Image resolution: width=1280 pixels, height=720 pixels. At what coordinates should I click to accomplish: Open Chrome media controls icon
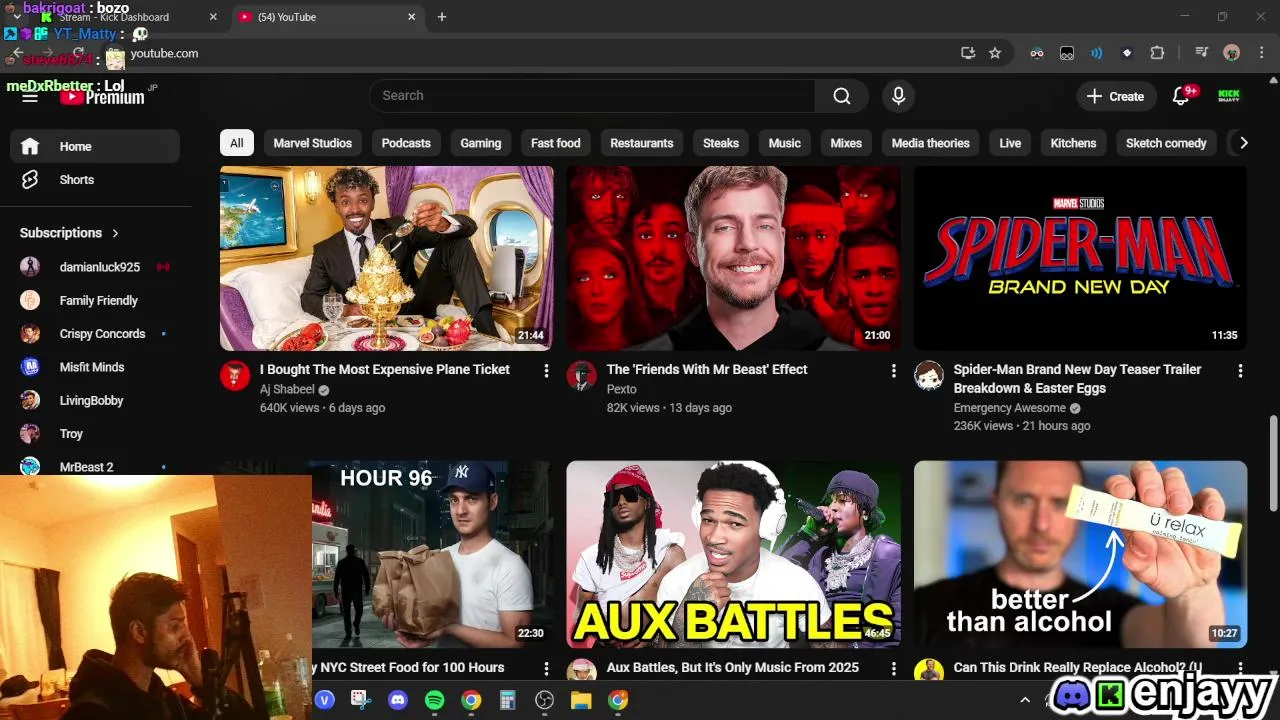pyautogui.click(x=1202, y=53)
